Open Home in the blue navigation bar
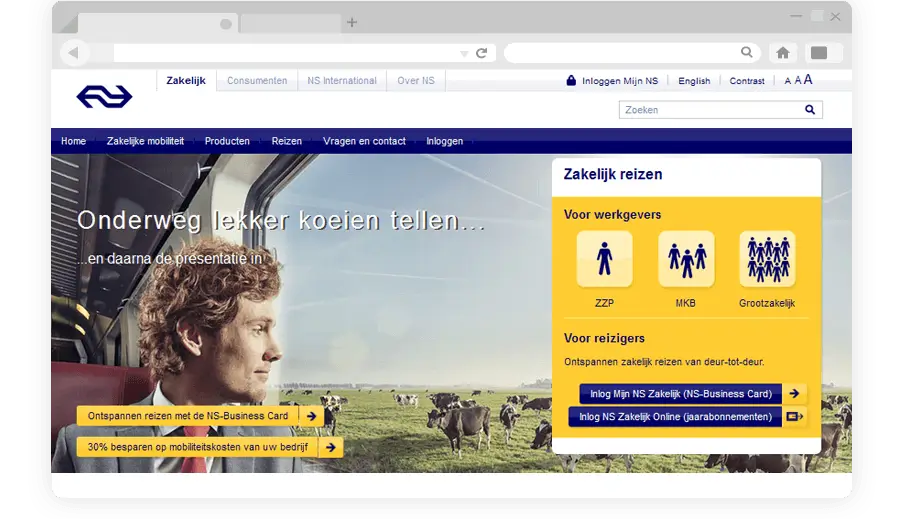Screen dimensions: 900x519 point(73,141)
